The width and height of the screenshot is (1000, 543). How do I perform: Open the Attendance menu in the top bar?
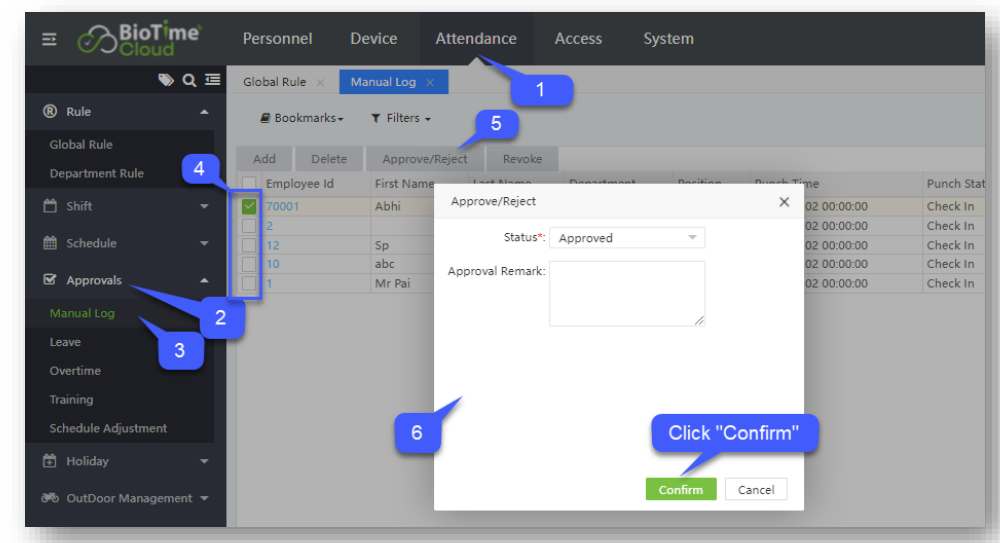click(x=476, y=39)
